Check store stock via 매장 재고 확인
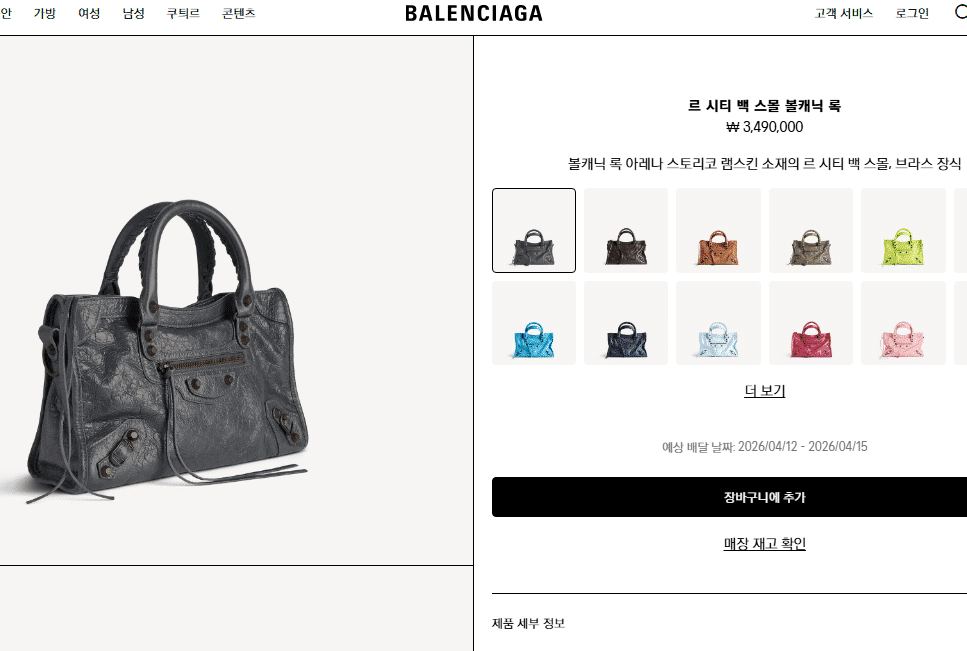 coord(765,544)
